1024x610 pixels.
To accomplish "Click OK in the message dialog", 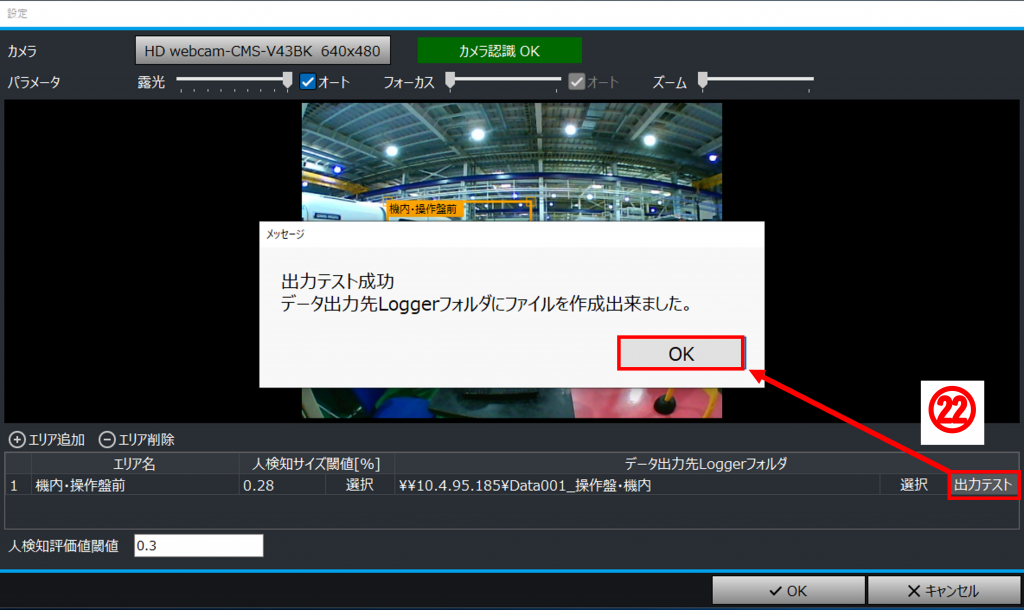I will [x=680, y=353].
